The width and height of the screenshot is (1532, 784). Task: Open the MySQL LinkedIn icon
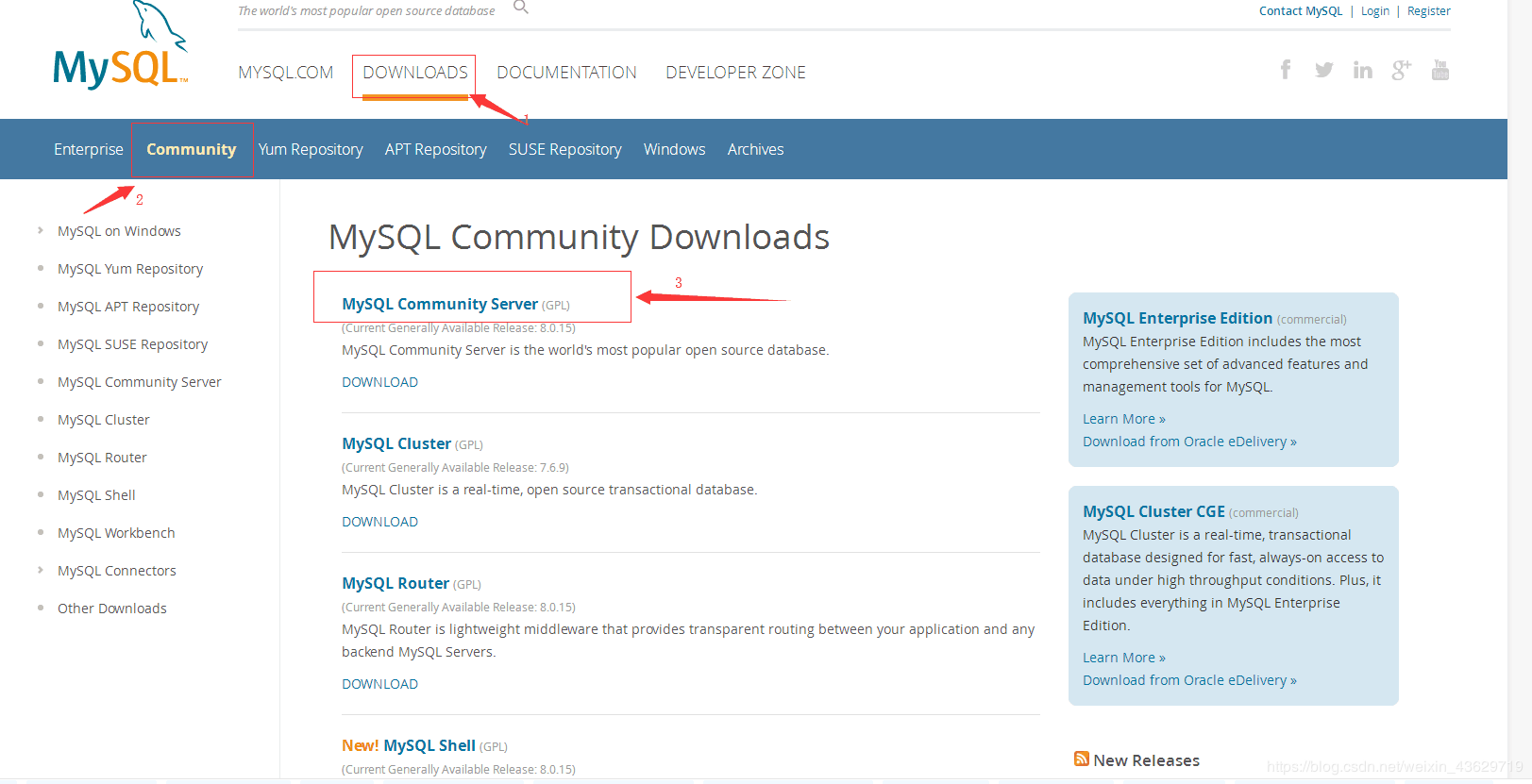(x=1362, y=70)
